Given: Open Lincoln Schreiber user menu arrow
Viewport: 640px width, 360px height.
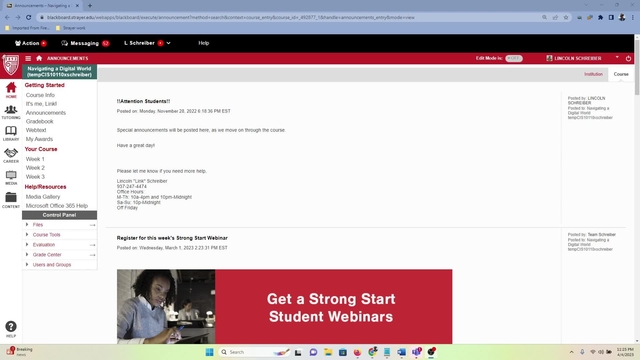Looking at the screenshot, I should [x=617, y=58].
